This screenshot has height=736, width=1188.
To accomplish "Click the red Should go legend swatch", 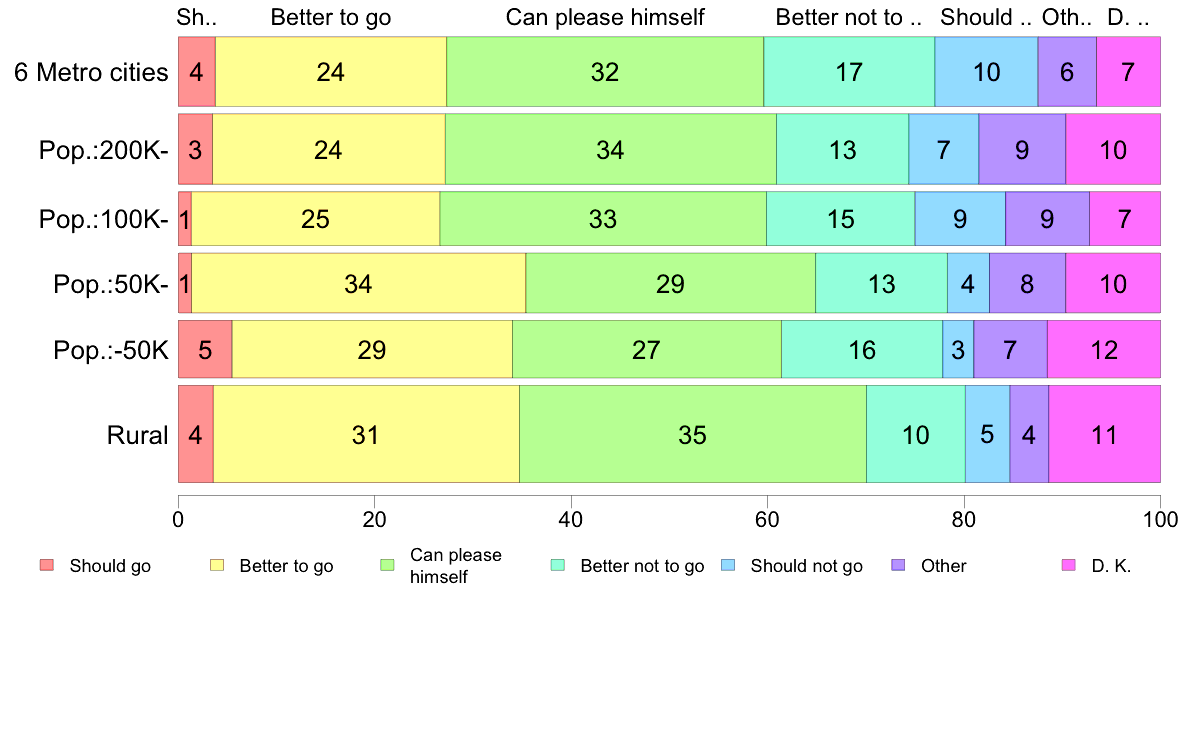I will click(47, 565).
